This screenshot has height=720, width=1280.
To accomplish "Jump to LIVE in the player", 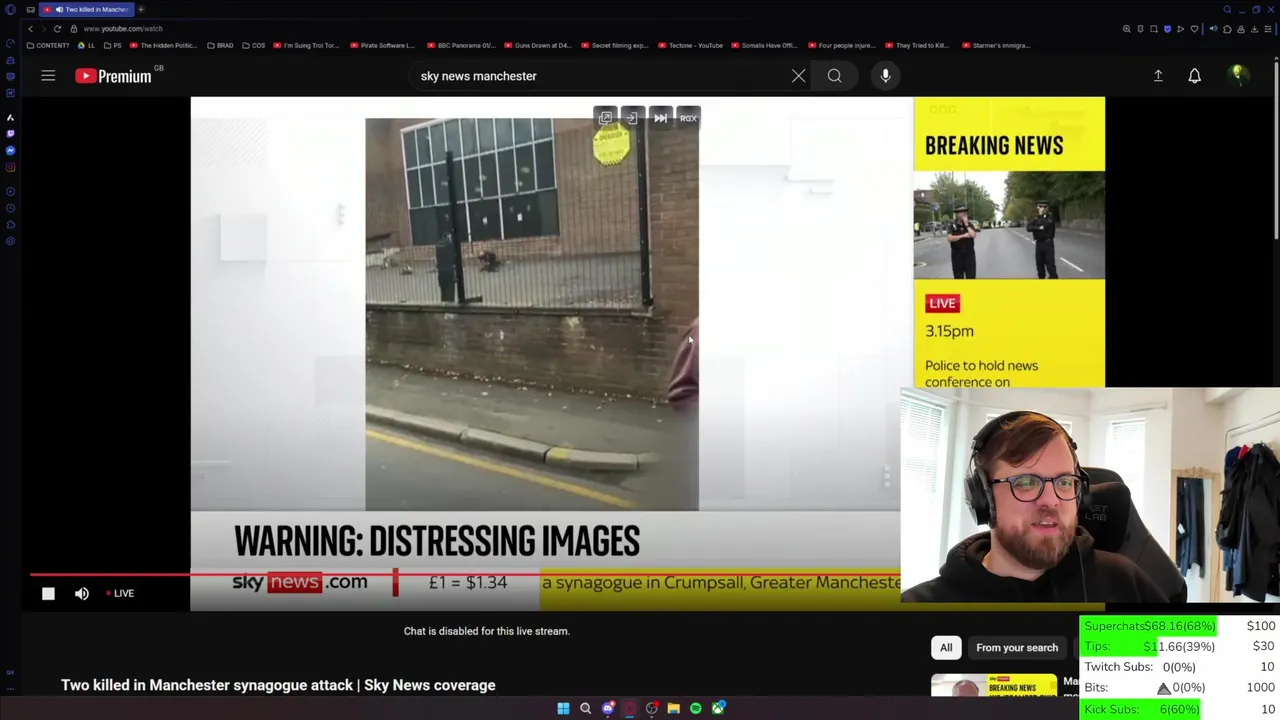I will tap(120, 594).
